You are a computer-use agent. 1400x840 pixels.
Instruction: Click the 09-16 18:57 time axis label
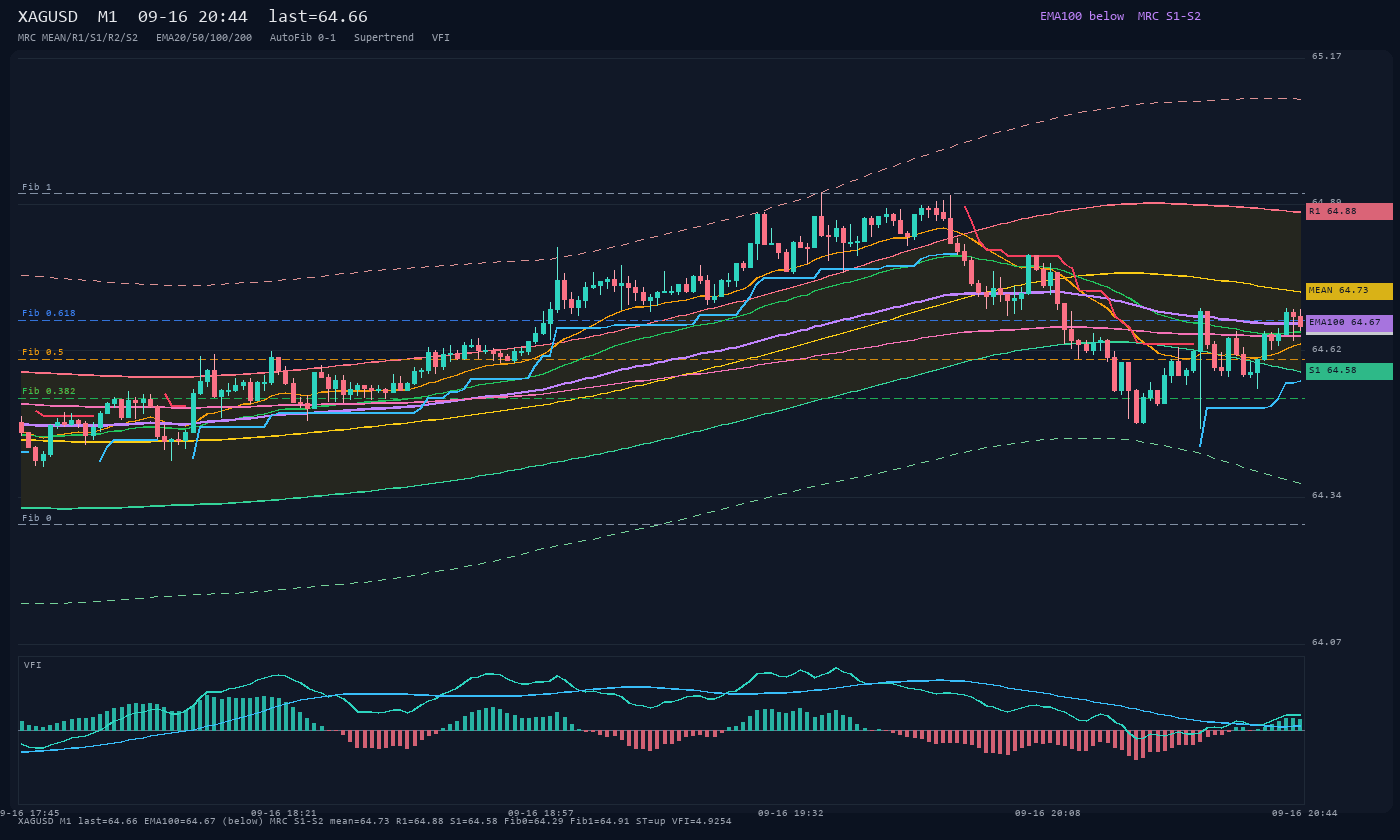[541, 813]
